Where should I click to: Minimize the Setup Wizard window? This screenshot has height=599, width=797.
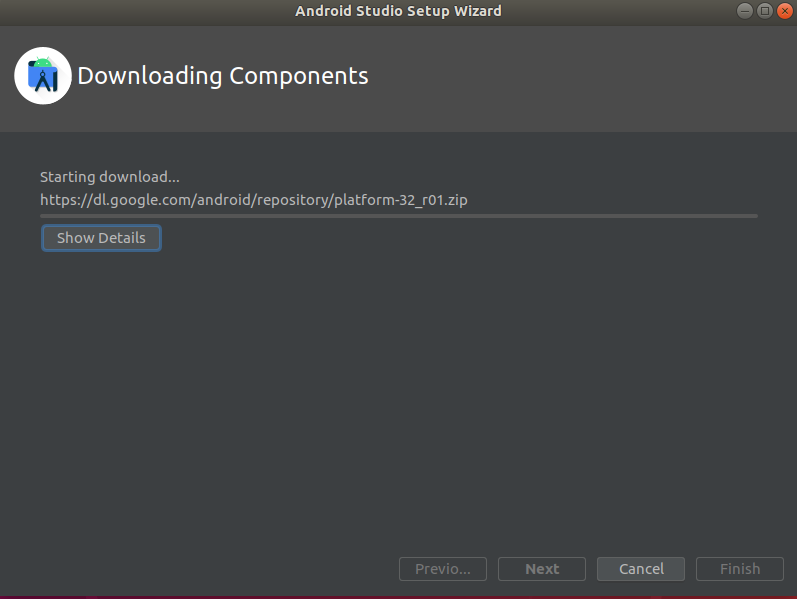(x=745, y=11)
